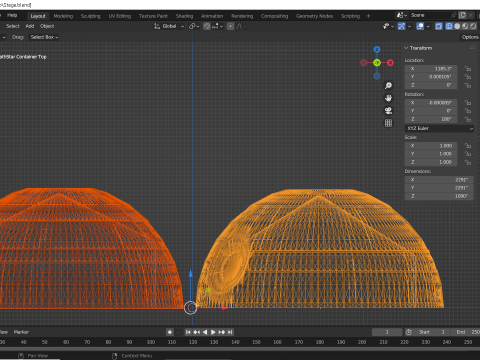Open timeline Marker menu
The width and height of the screenshot is (480, 360).
click(21, 332)
